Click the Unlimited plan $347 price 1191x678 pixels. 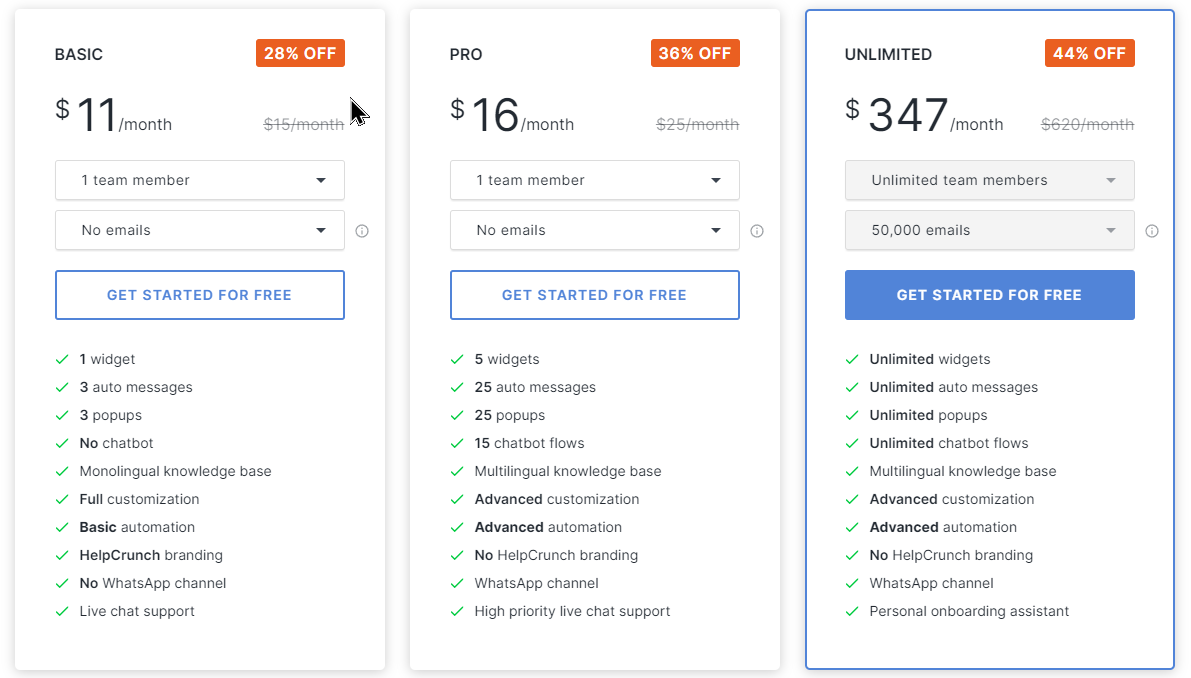pos(908,116)
